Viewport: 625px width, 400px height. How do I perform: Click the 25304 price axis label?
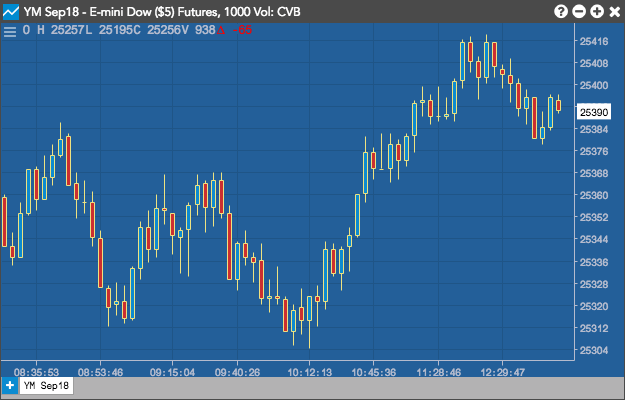pyautogui.click(x=594, y=350)
